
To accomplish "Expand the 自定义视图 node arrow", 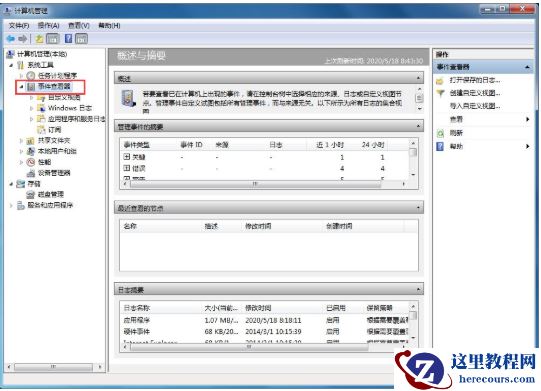I will (x=32, y=98).
